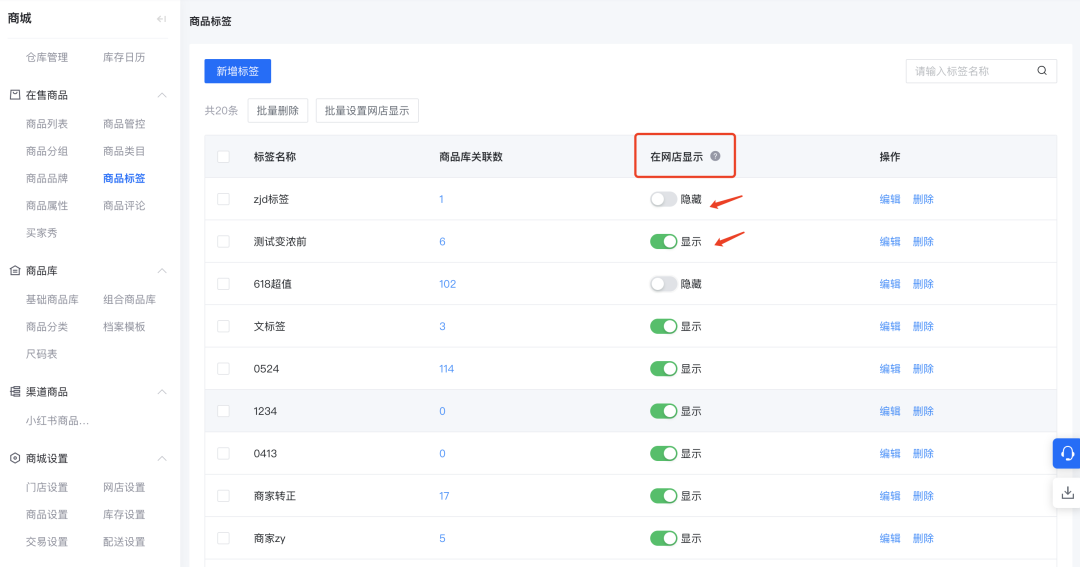Screen dimensions: 1080x567
Task: Enable store display for zjd标签
Action: pos(663,199)
